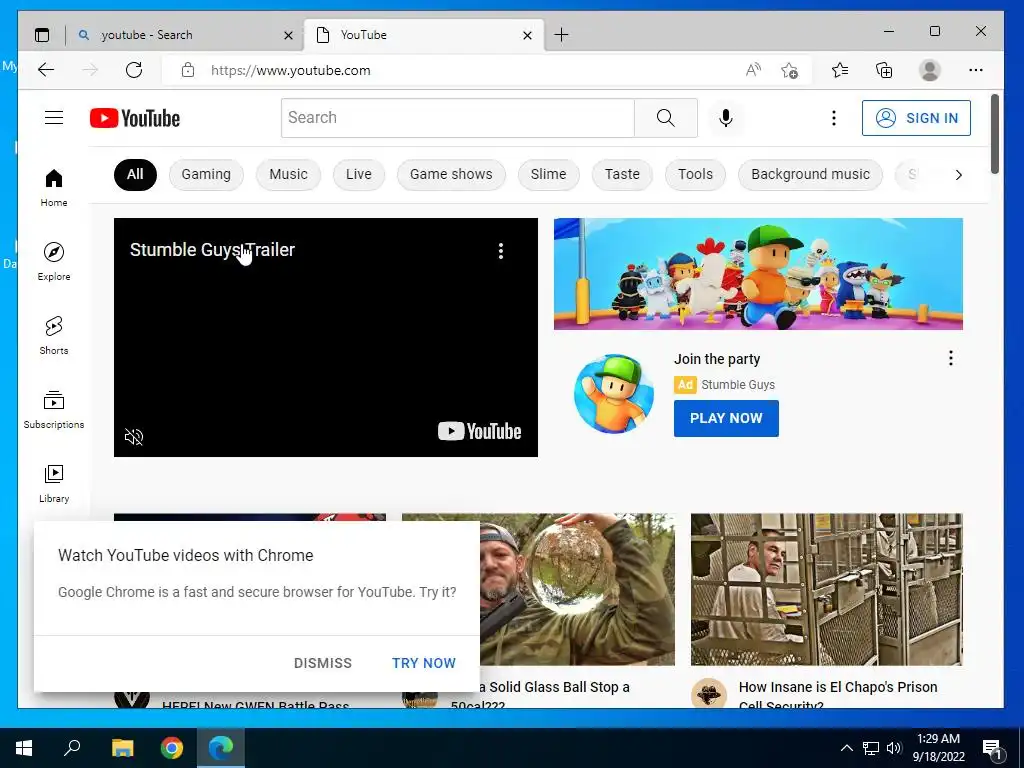The width and height of the screenshot is (1024, 768).
Task: Launch Google Chrome from the taskbar
Action: click(172, 748)
